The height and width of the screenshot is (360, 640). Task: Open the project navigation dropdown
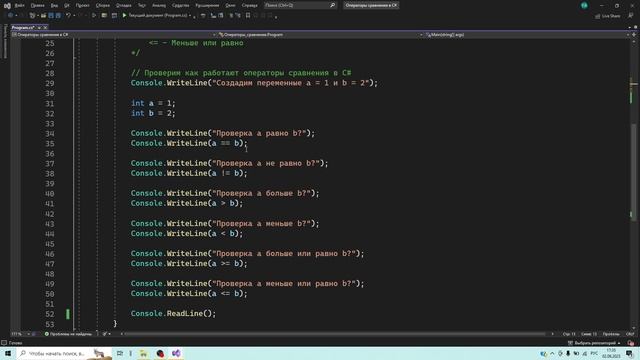pyautogui.click(x=114, y=35)
